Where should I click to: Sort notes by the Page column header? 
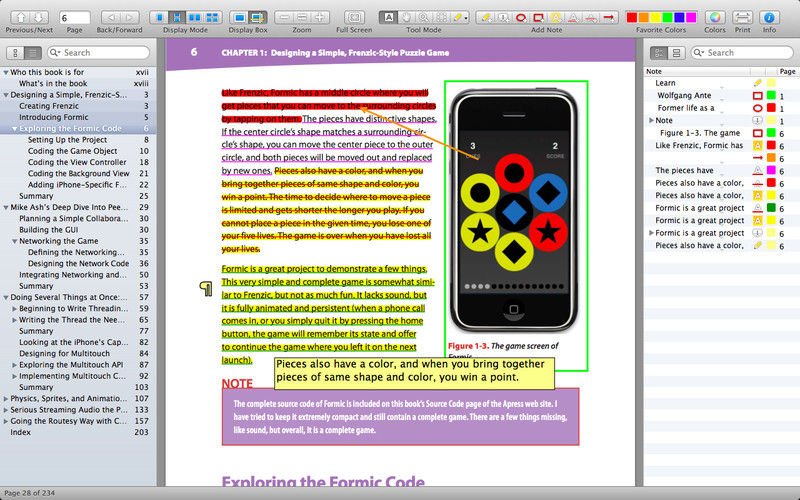tap(788, 71)
